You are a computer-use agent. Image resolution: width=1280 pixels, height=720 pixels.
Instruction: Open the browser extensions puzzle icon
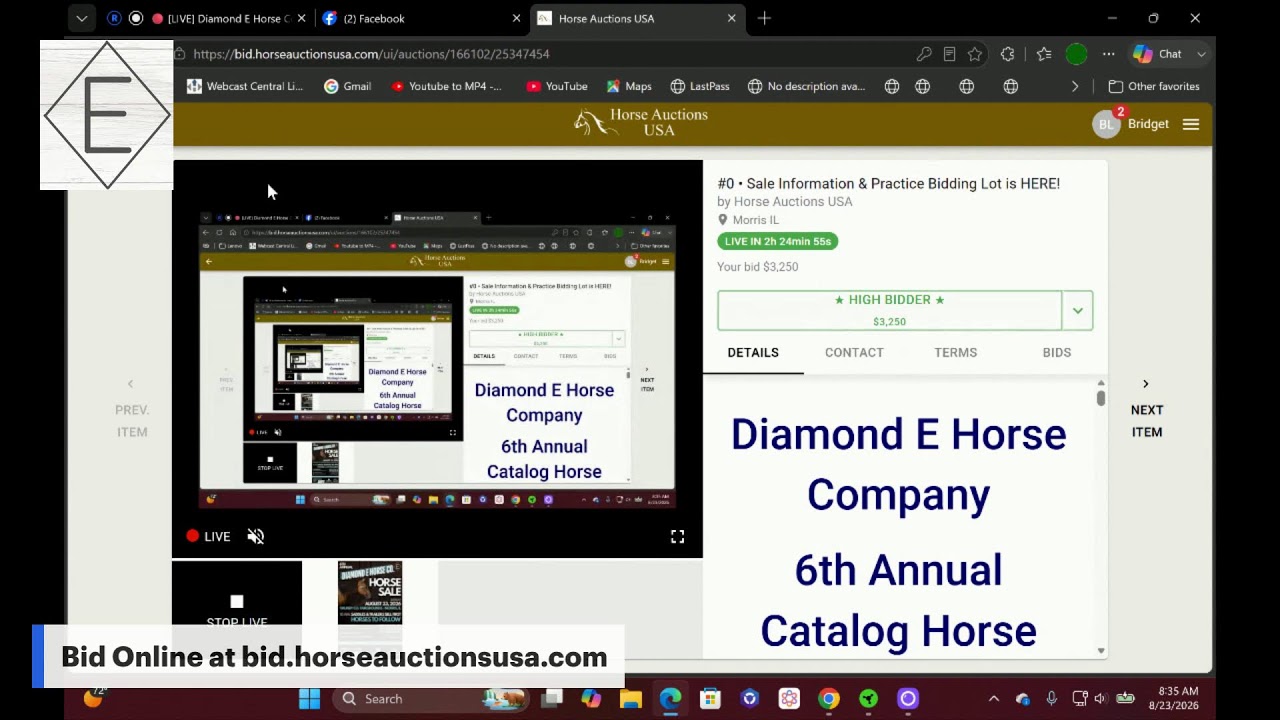1008,54
